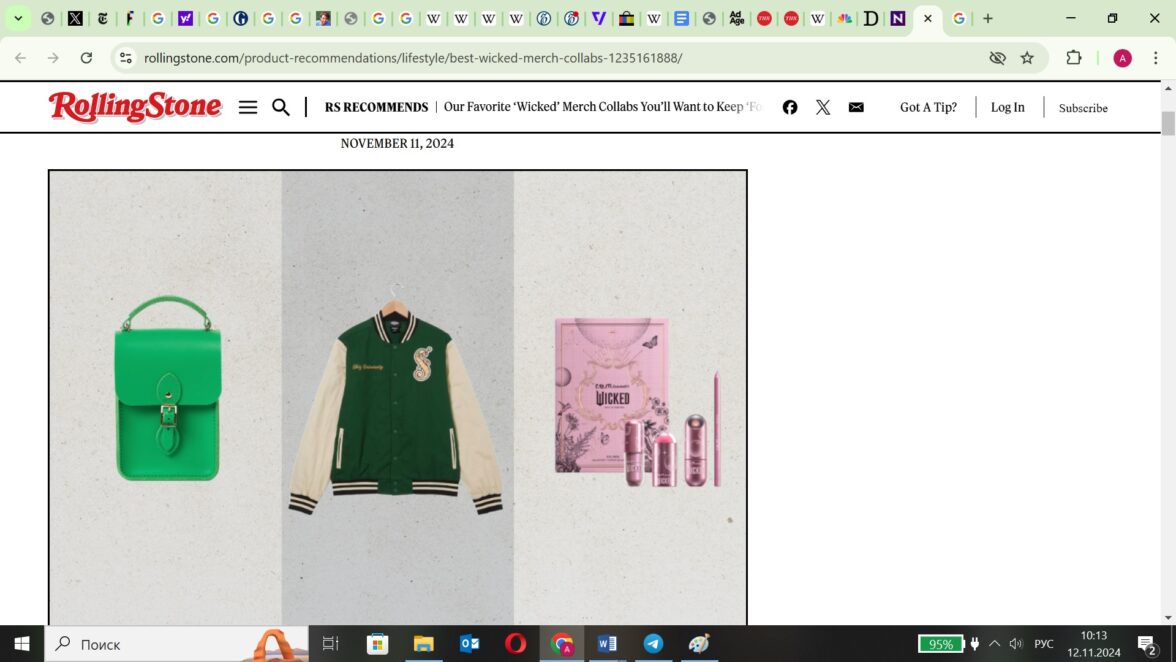Viewport: 1176px width, 662px height.
Task: Switch to the New York Times tab
Action: pos(103,19)
